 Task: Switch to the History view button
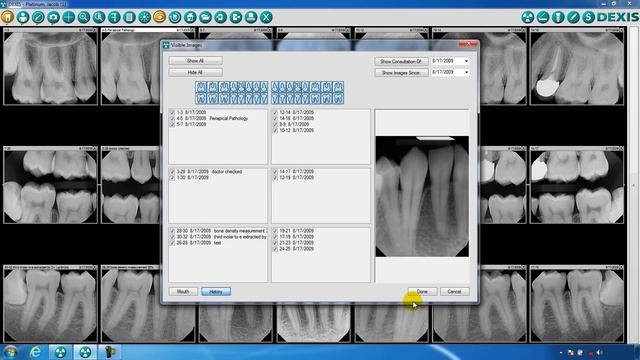(216, 291)
